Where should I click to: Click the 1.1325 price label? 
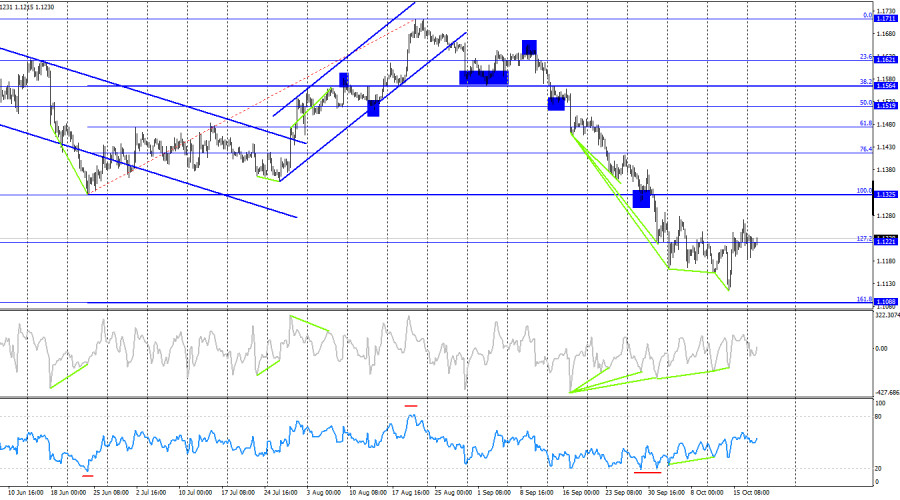886,195
